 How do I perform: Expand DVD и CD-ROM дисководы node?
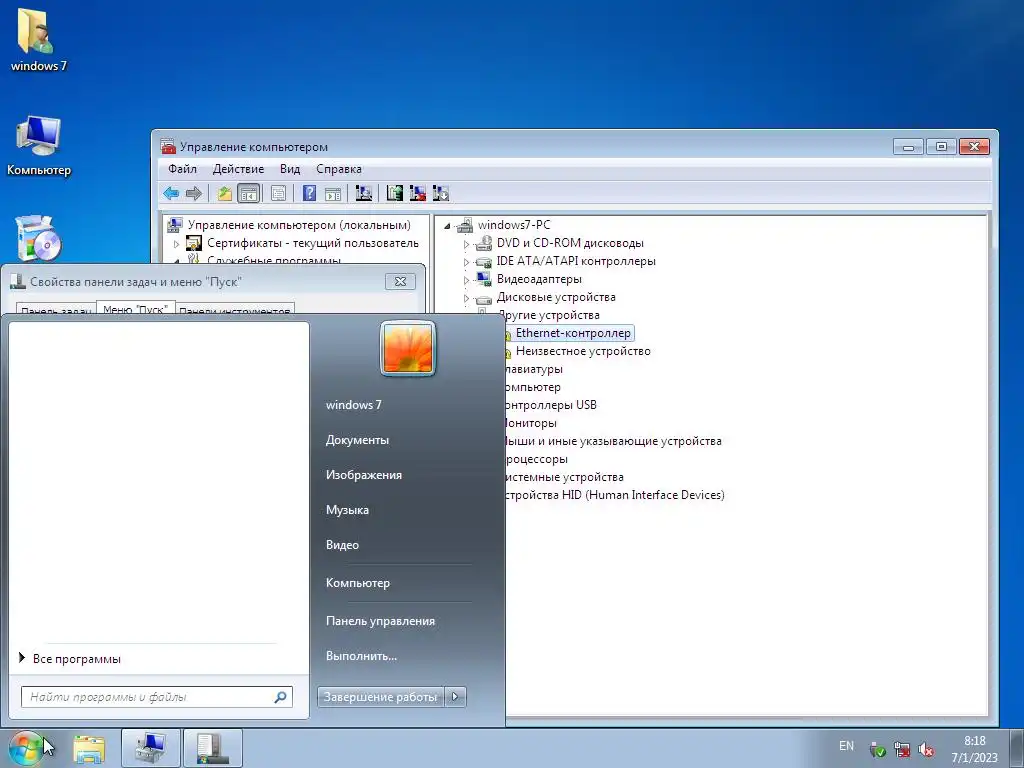click(466, 244)
